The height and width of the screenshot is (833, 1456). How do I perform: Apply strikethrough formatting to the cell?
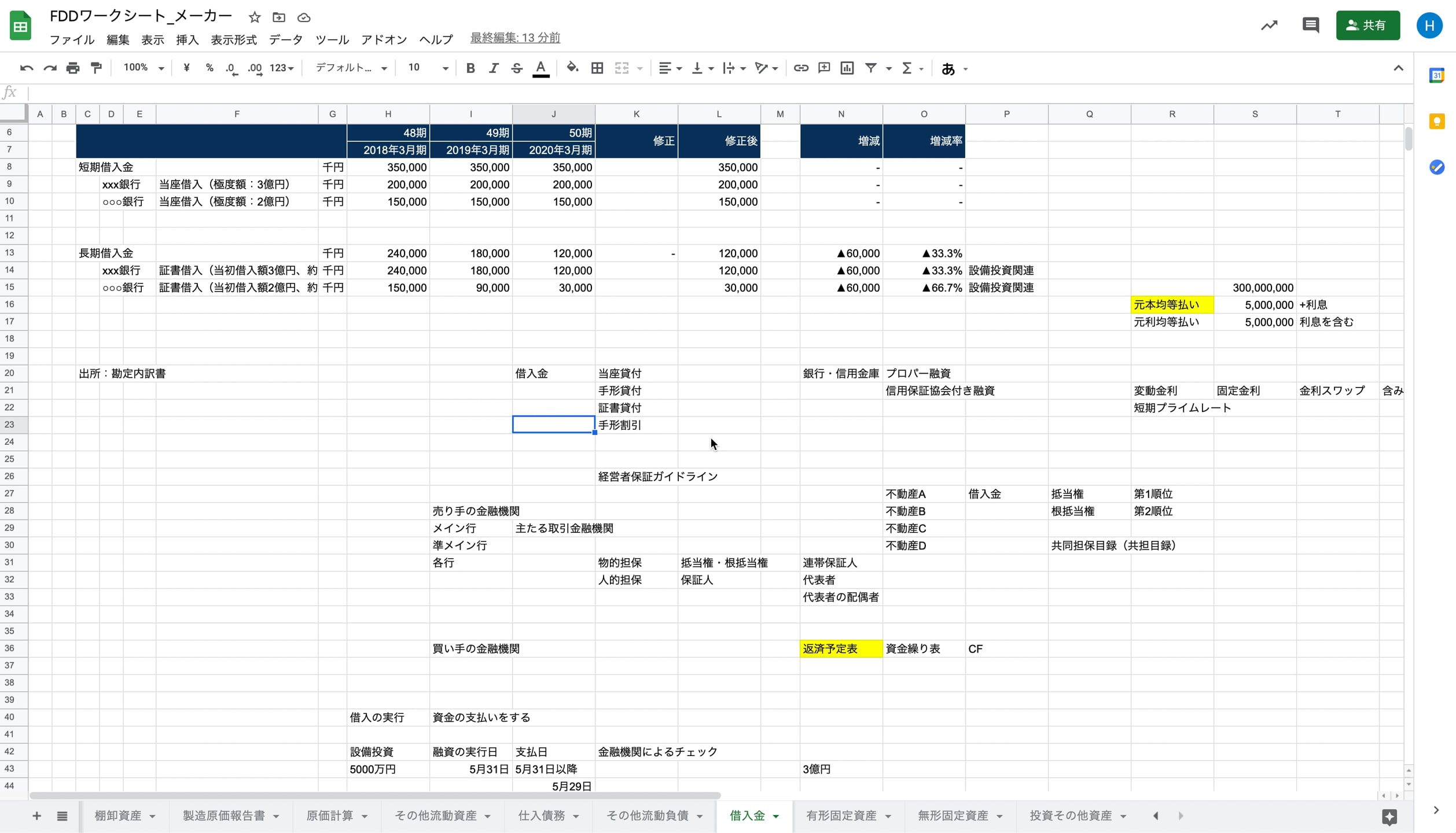517,68
